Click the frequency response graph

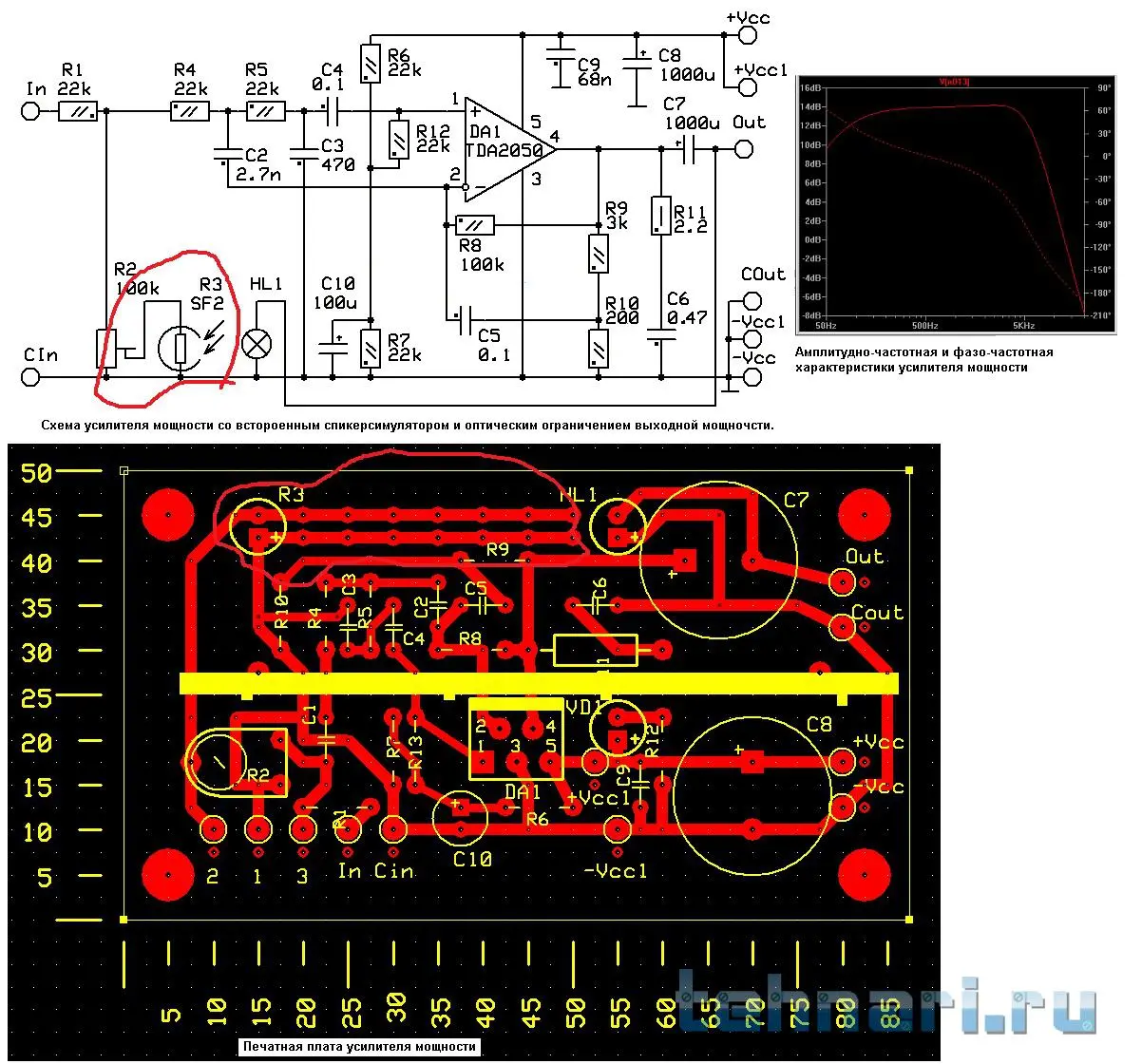tap(956, 204)
